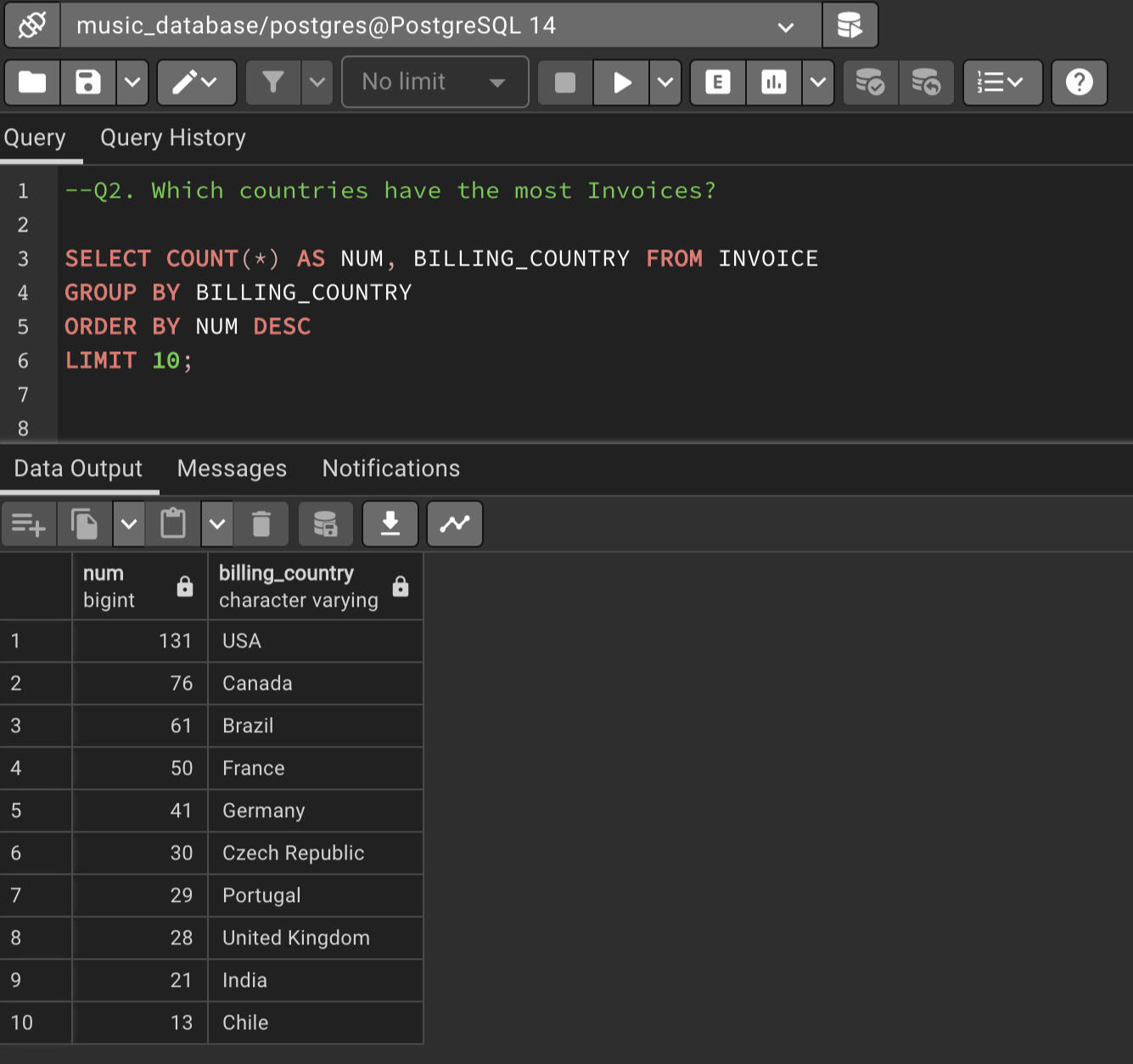Download query results as a file

390,524
